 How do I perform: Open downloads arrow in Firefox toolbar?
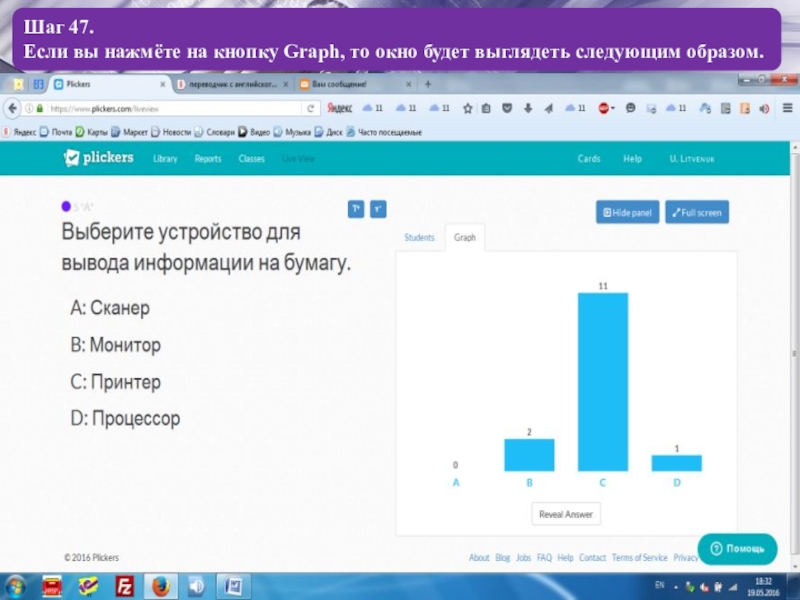(x=528, y=108)
